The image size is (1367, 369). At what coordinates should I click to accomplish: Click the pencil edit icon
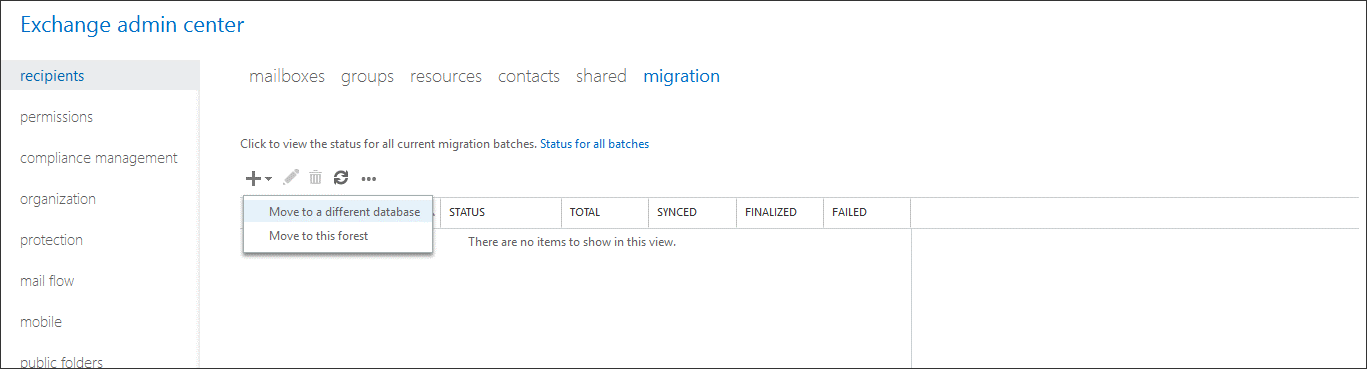[291, 177]
